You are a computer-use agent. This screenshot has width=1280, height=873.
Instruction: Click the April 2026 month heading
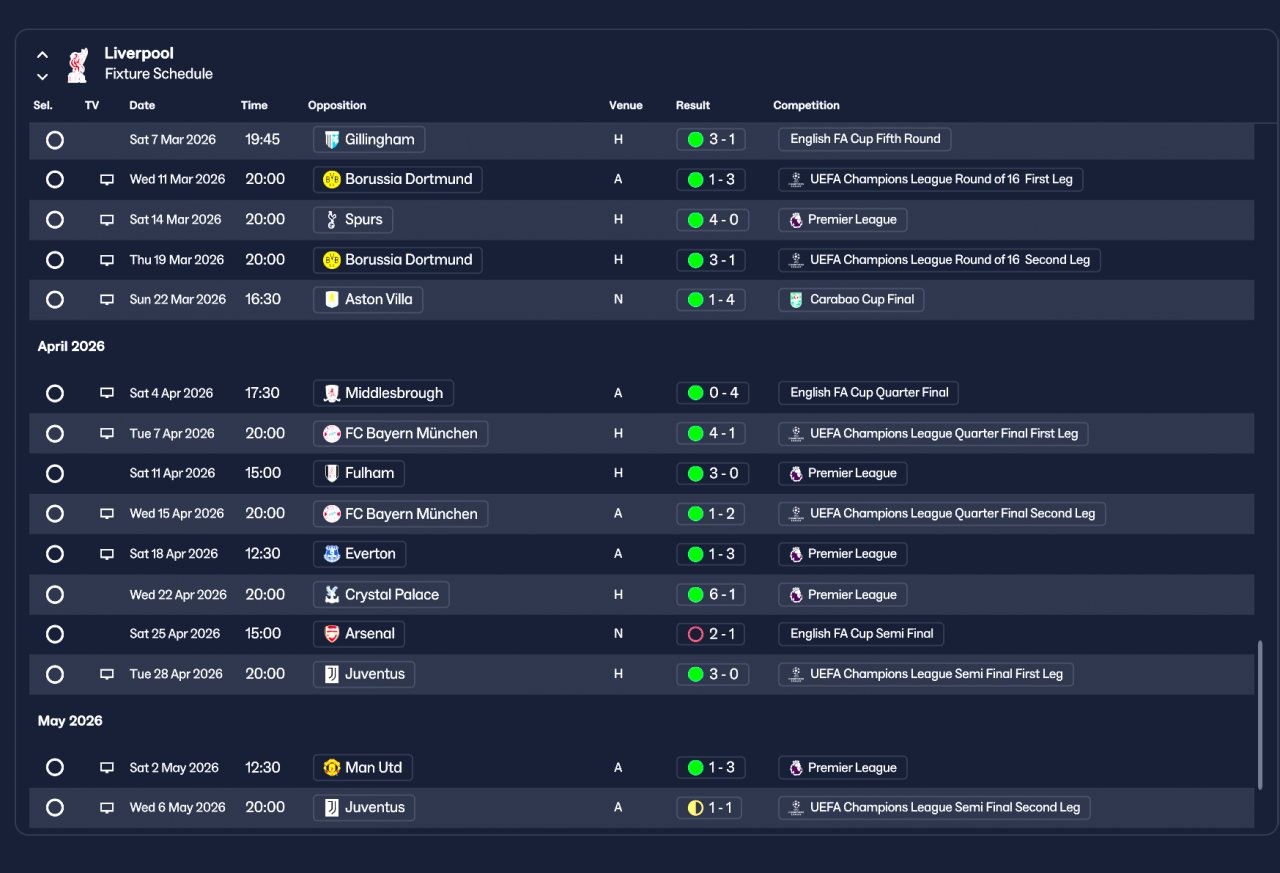[71, 346]
